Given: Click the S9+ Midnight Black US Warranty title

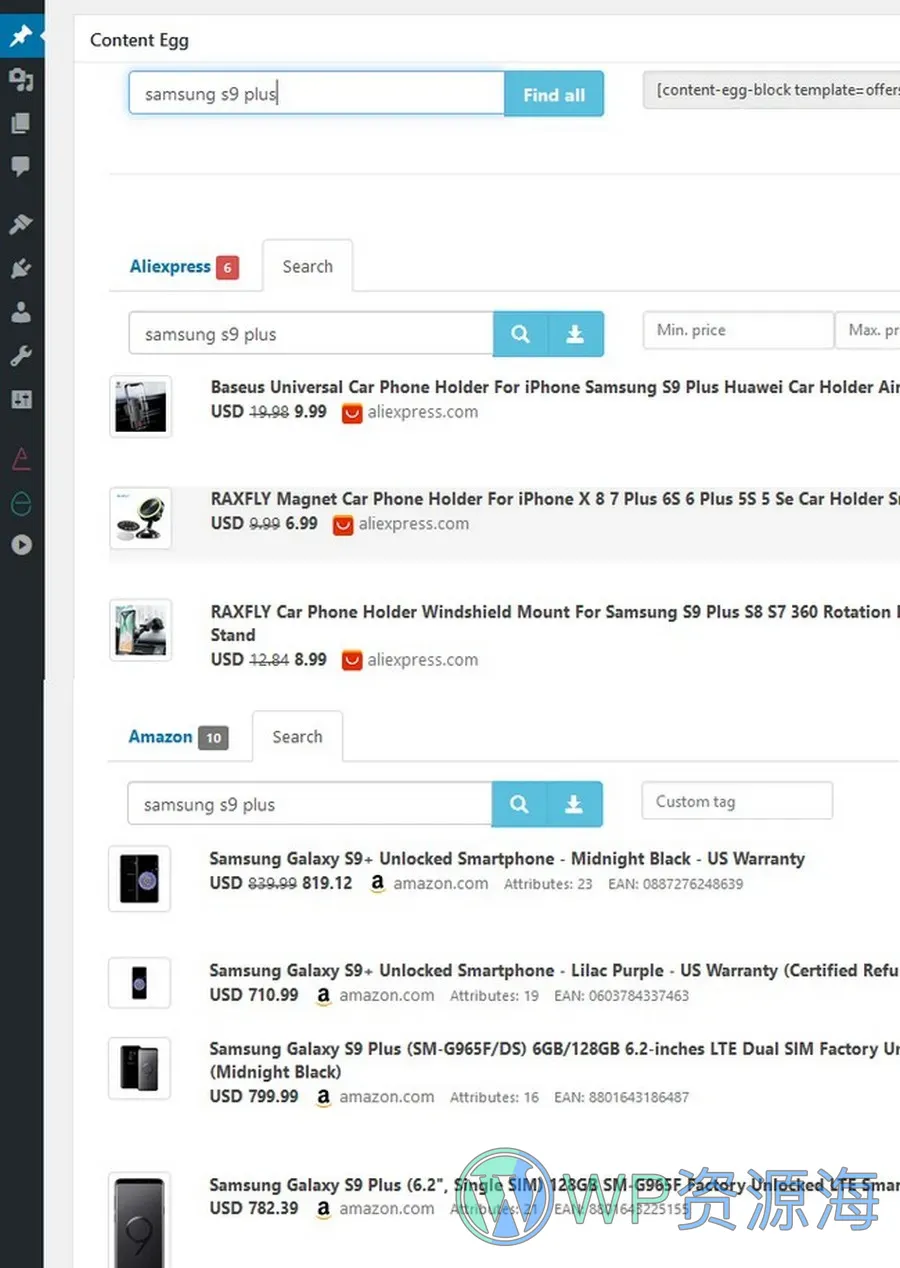Looking at the screenshot, I should coord(507,859).
